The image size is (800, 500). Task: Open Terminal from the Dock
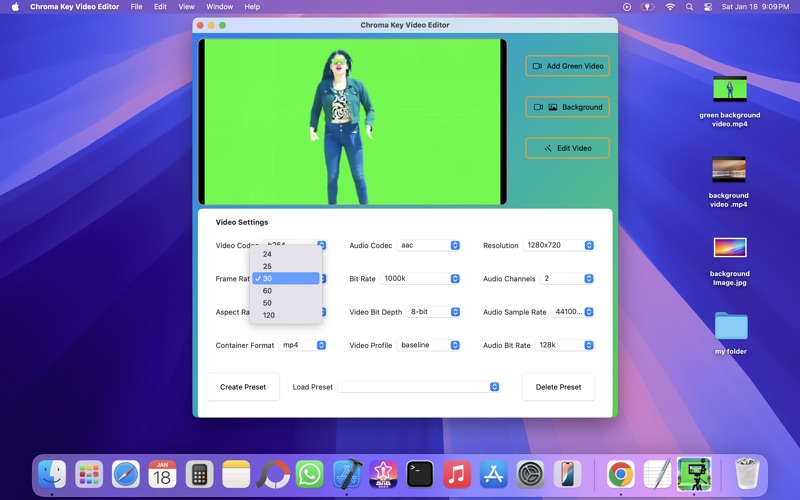pyautogui.click(x=419, y=474)
